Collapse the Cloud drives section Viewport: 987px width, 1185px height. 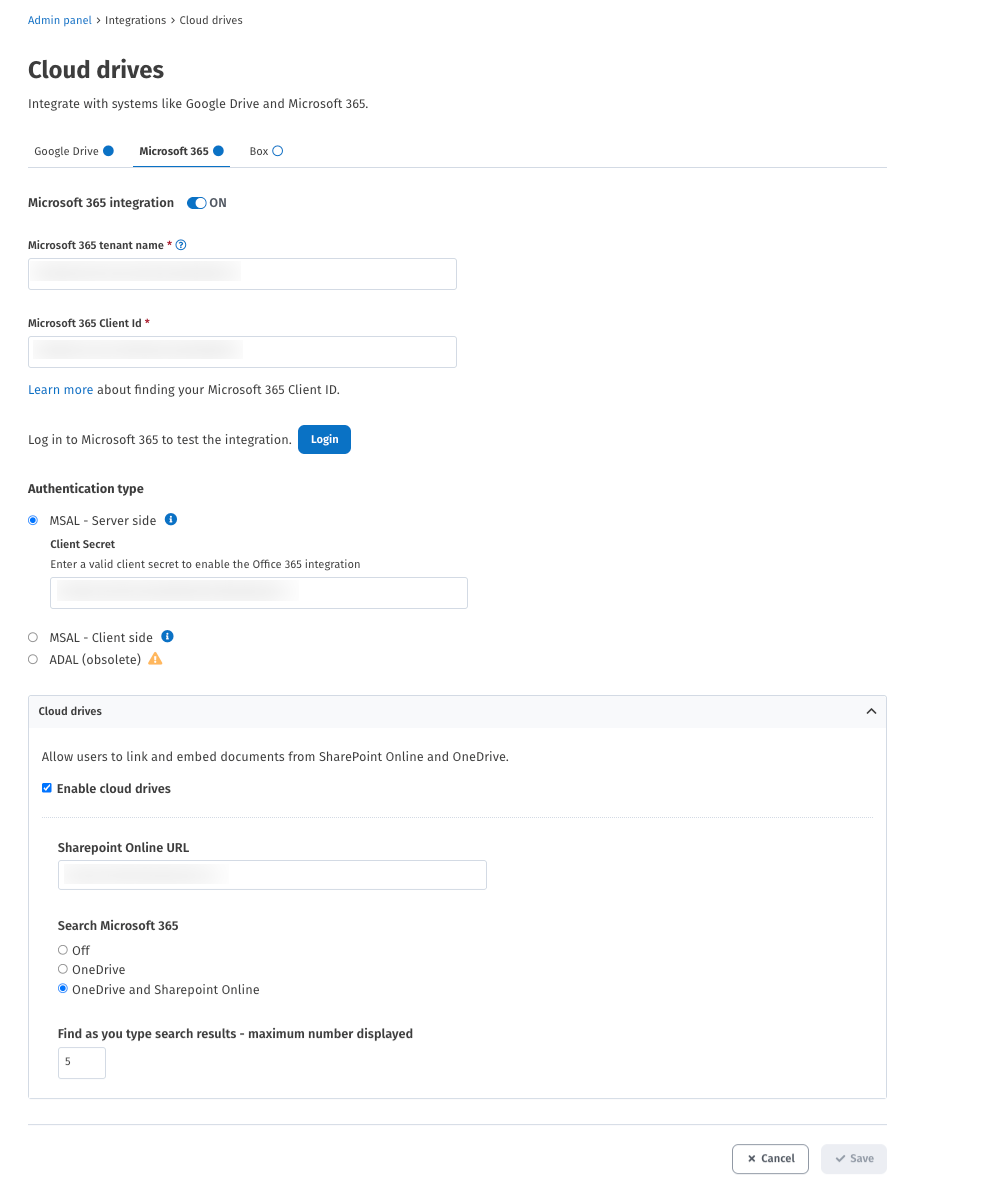pyautogui.click(x=870, y=711)
